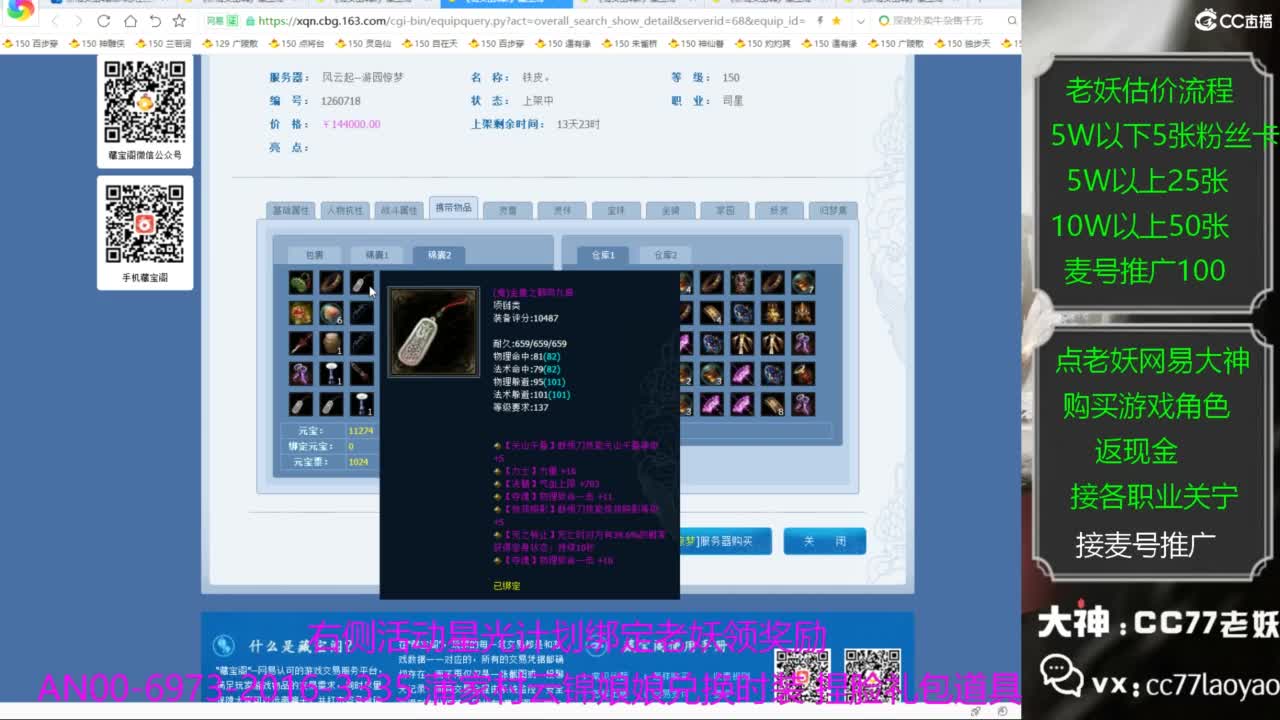Open the 129 广陵散 bookmark
Screen dimensions: 1280x720
point(229,44)
